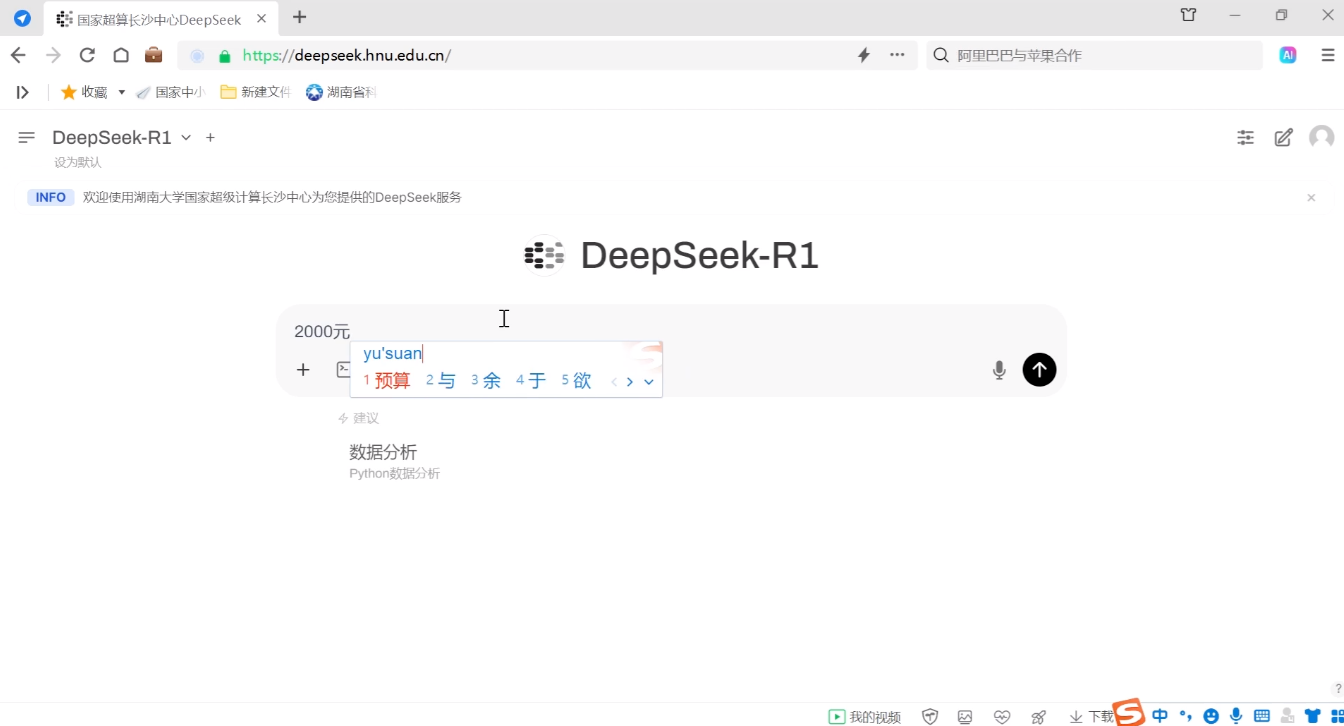Click the DeepSeek-R1 logo above the prompt box
This screenshot has height=726, width=1344.
(x=544, y=255)
